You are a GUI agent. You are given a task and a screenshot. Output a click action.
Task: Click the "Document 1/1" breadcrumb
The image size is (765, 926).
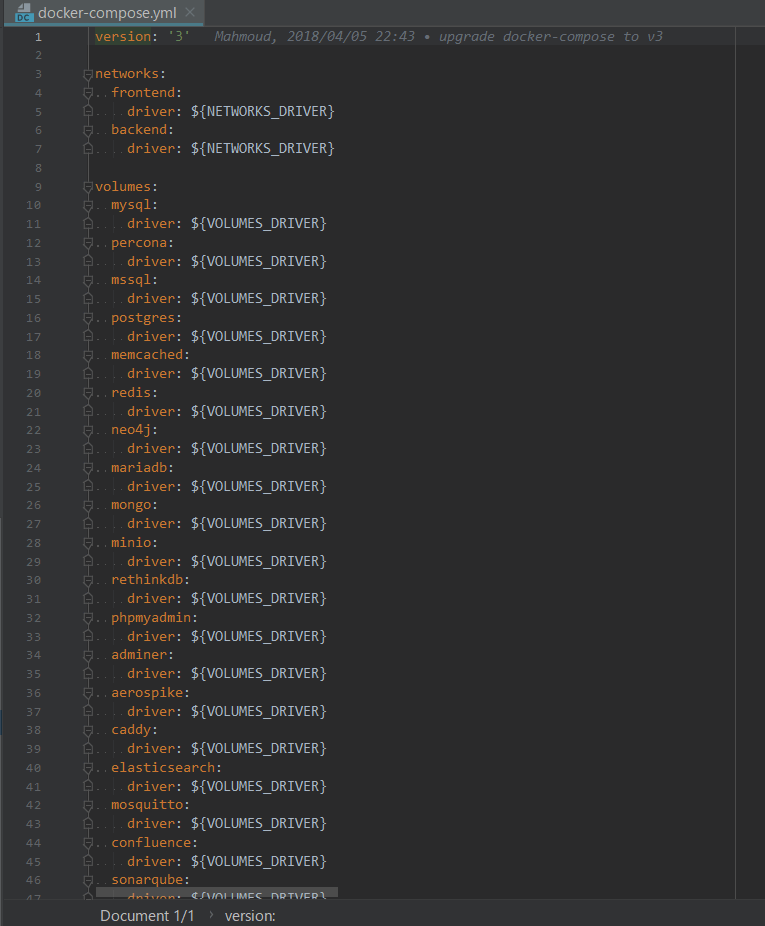(147, 915)
